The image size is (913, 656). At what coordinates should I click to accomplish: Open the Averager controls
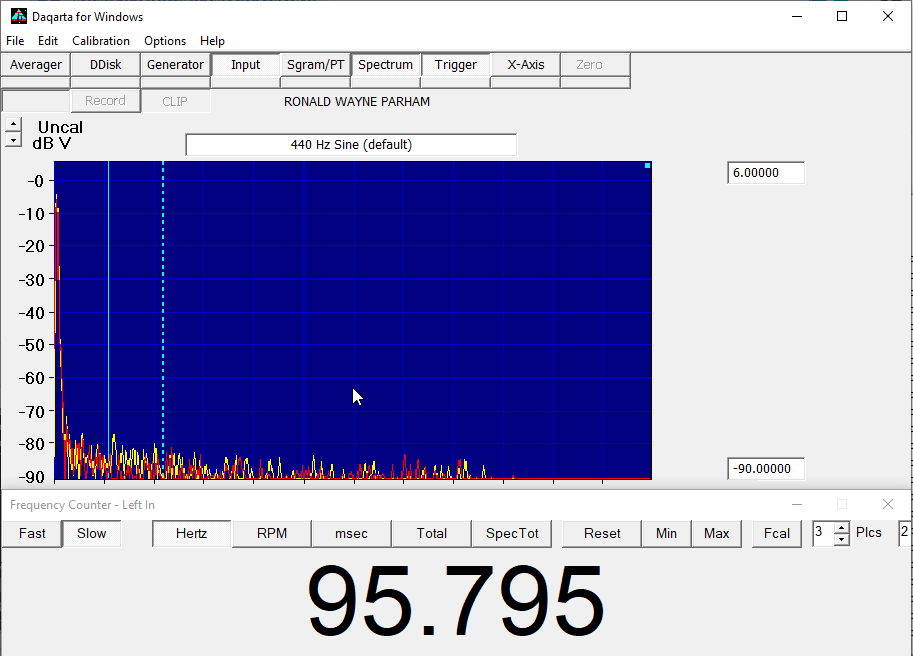(x=36, y=65)
